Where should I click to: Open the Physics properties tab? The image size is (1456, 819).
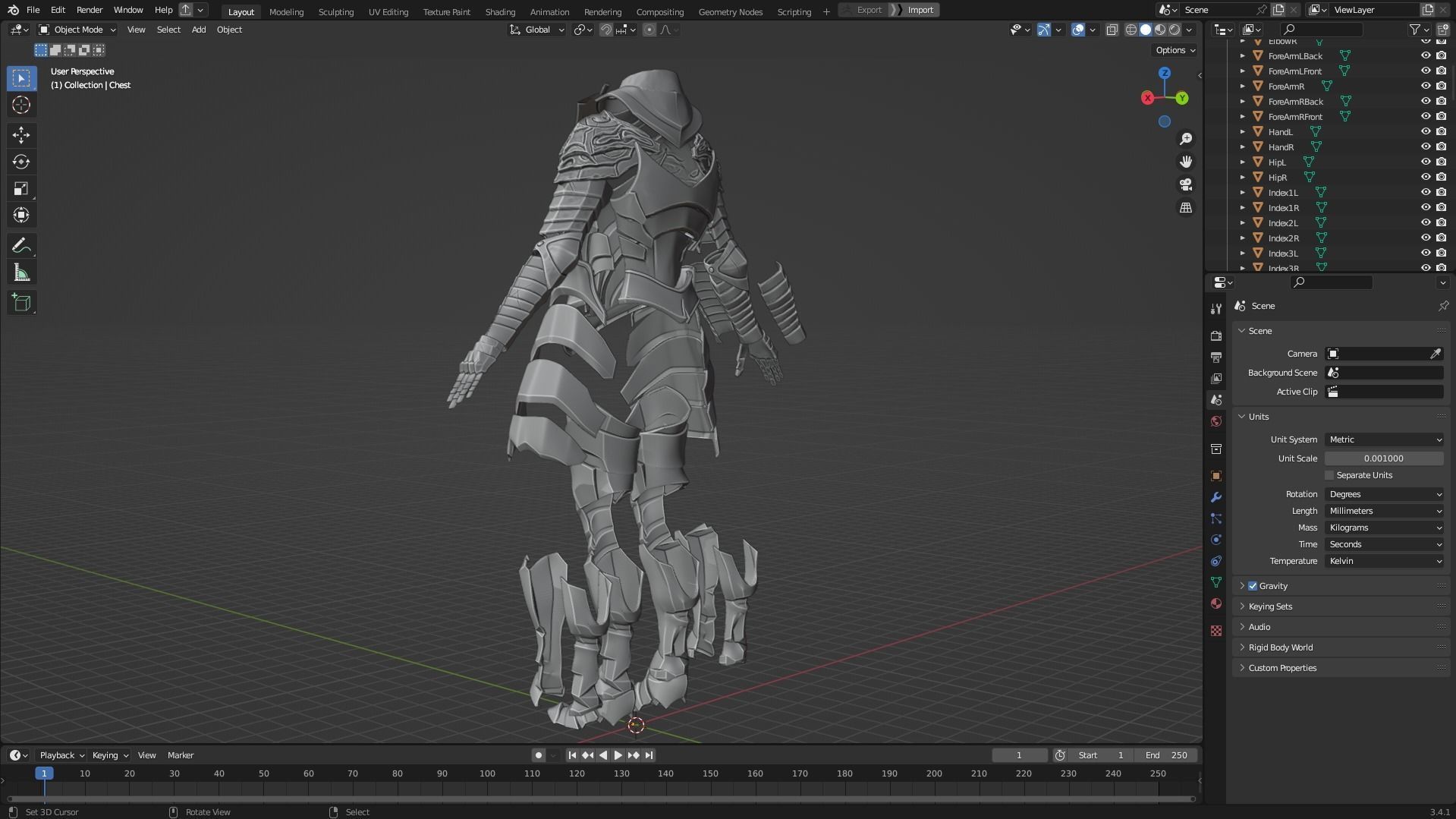tap(1216, 540)
